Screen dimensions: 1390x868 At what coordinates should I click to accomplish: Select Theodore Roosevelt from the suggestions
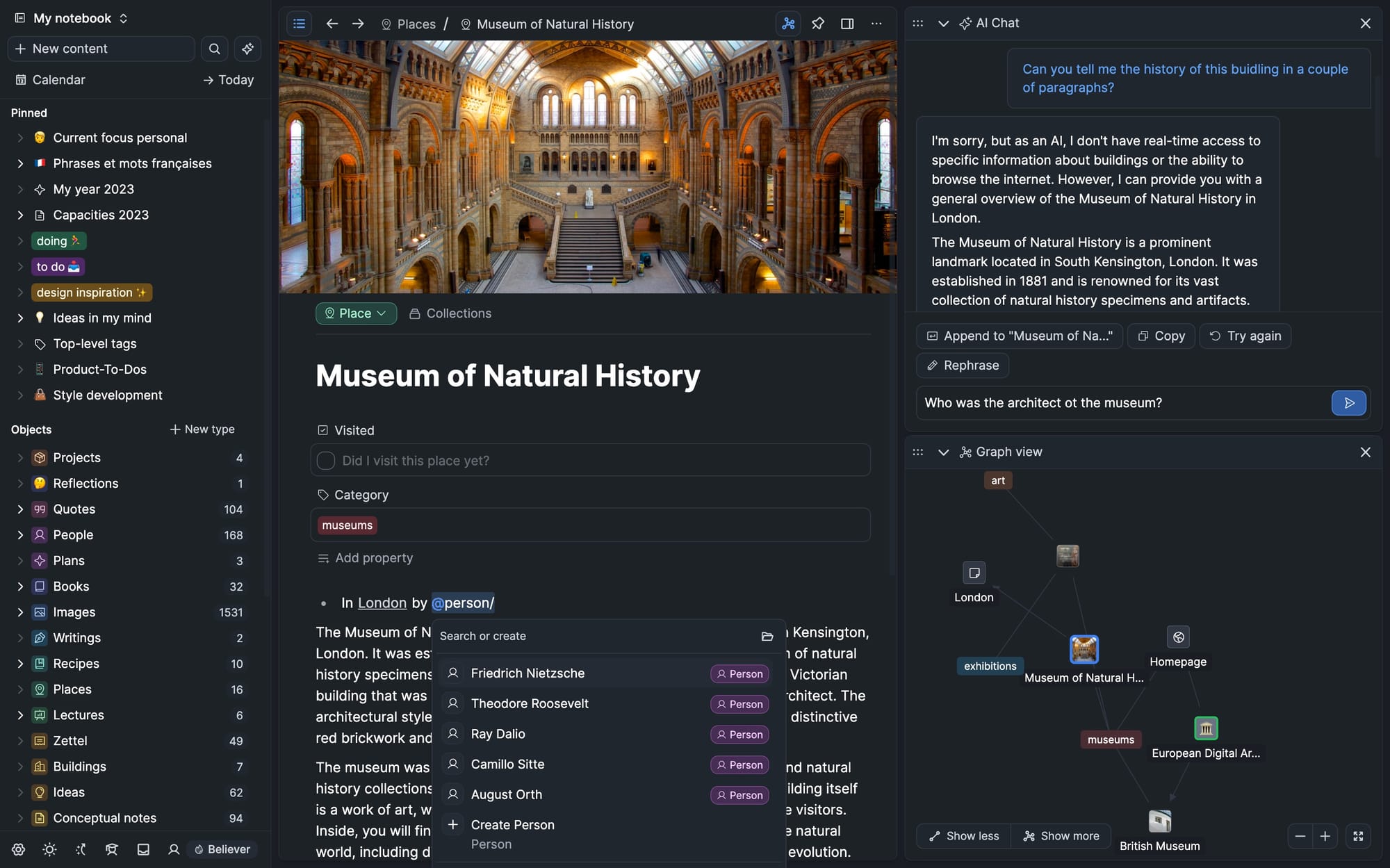click(x=530, y=703)
